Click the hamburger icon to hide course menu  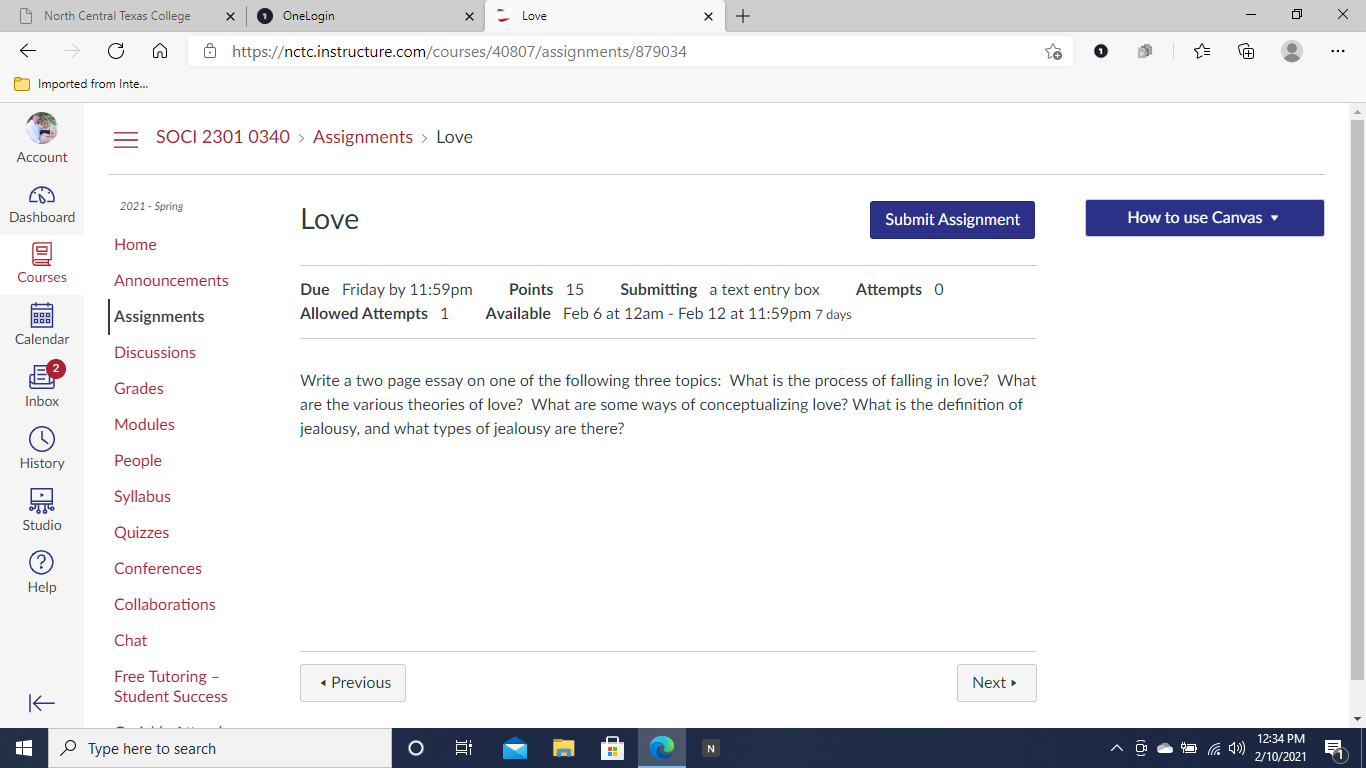[126, 139]
